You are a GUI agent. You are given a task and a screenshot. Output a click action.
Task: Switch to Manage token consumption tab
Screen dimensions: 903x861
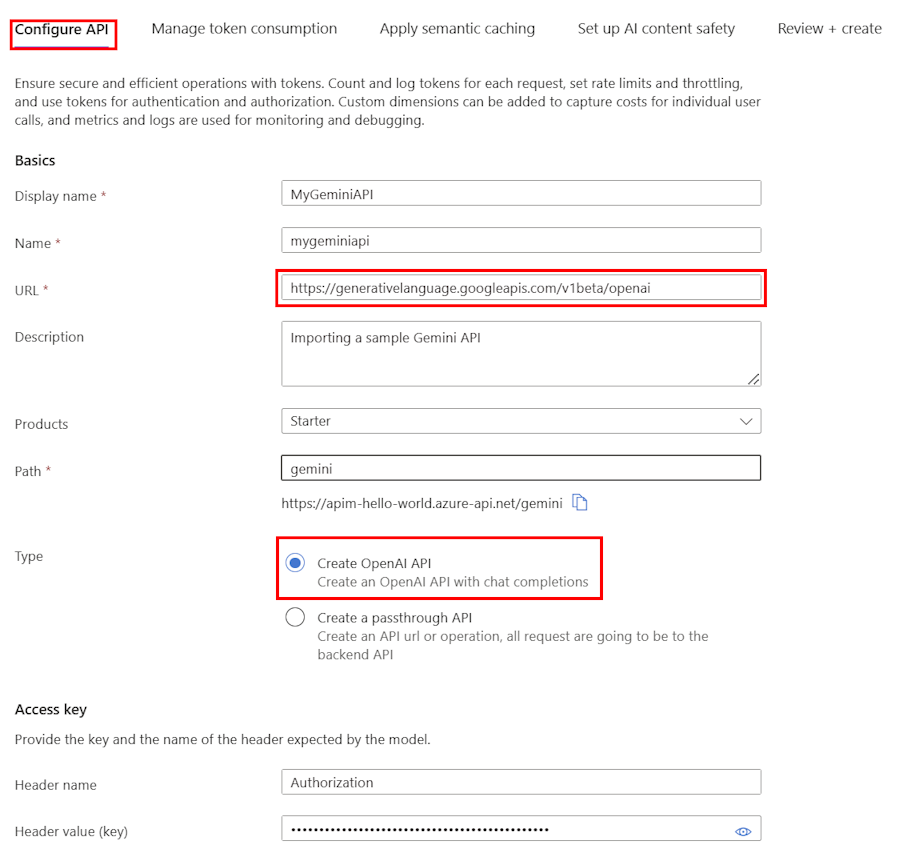coord(244,29)
